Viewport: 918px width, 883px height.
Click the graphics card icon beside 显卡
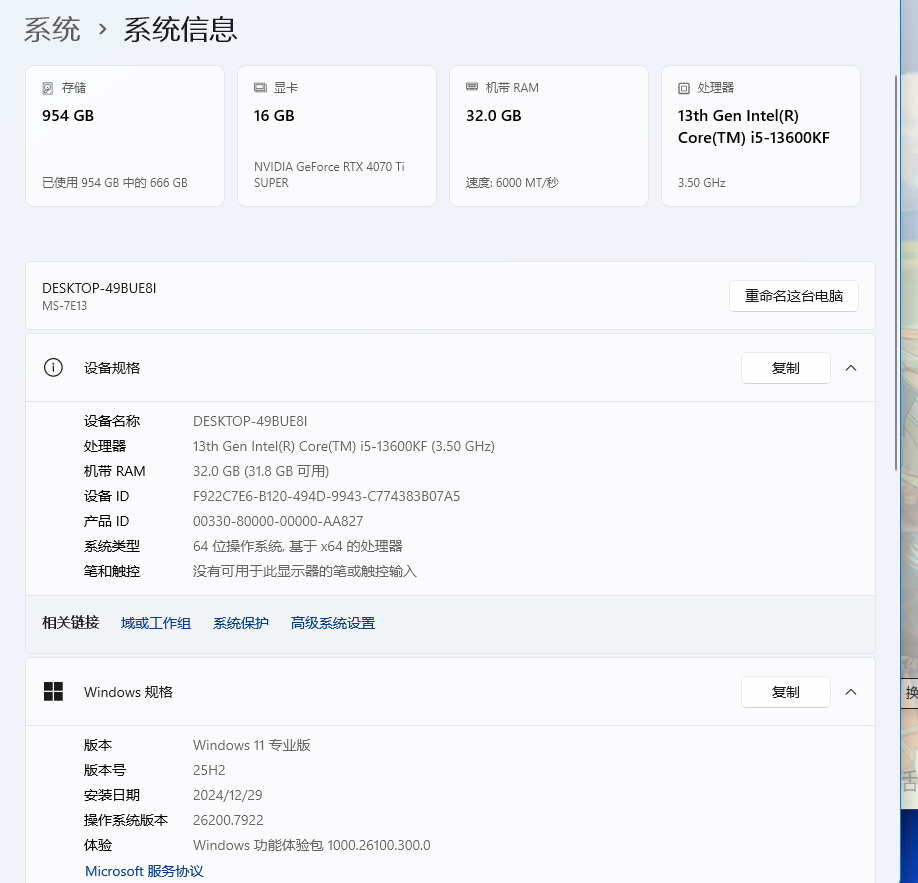tap(260, 88)
